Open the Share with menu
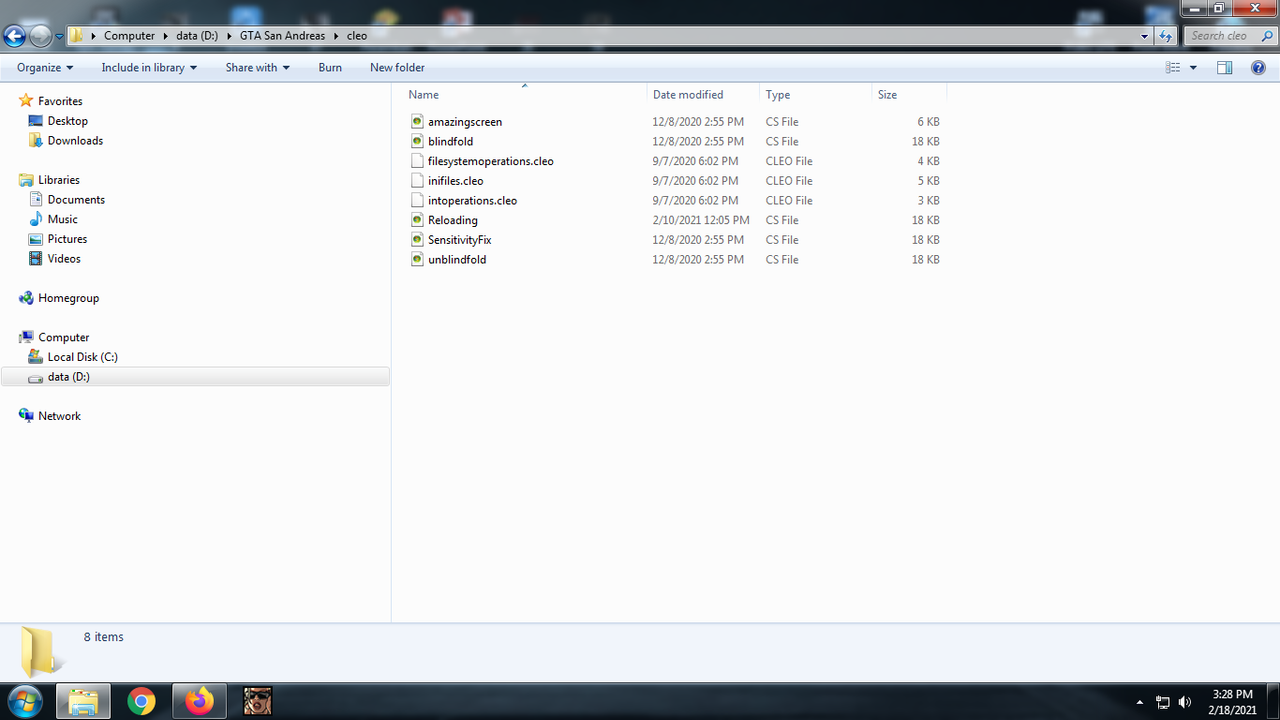The width and height of the screenshot is (1280, 720). (x=257, y=68)
